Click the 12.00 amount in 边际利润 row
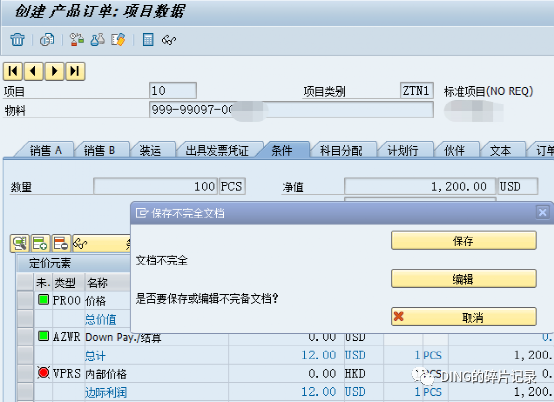554x402 pixels. pyautogui.click(x=318, y=392)
